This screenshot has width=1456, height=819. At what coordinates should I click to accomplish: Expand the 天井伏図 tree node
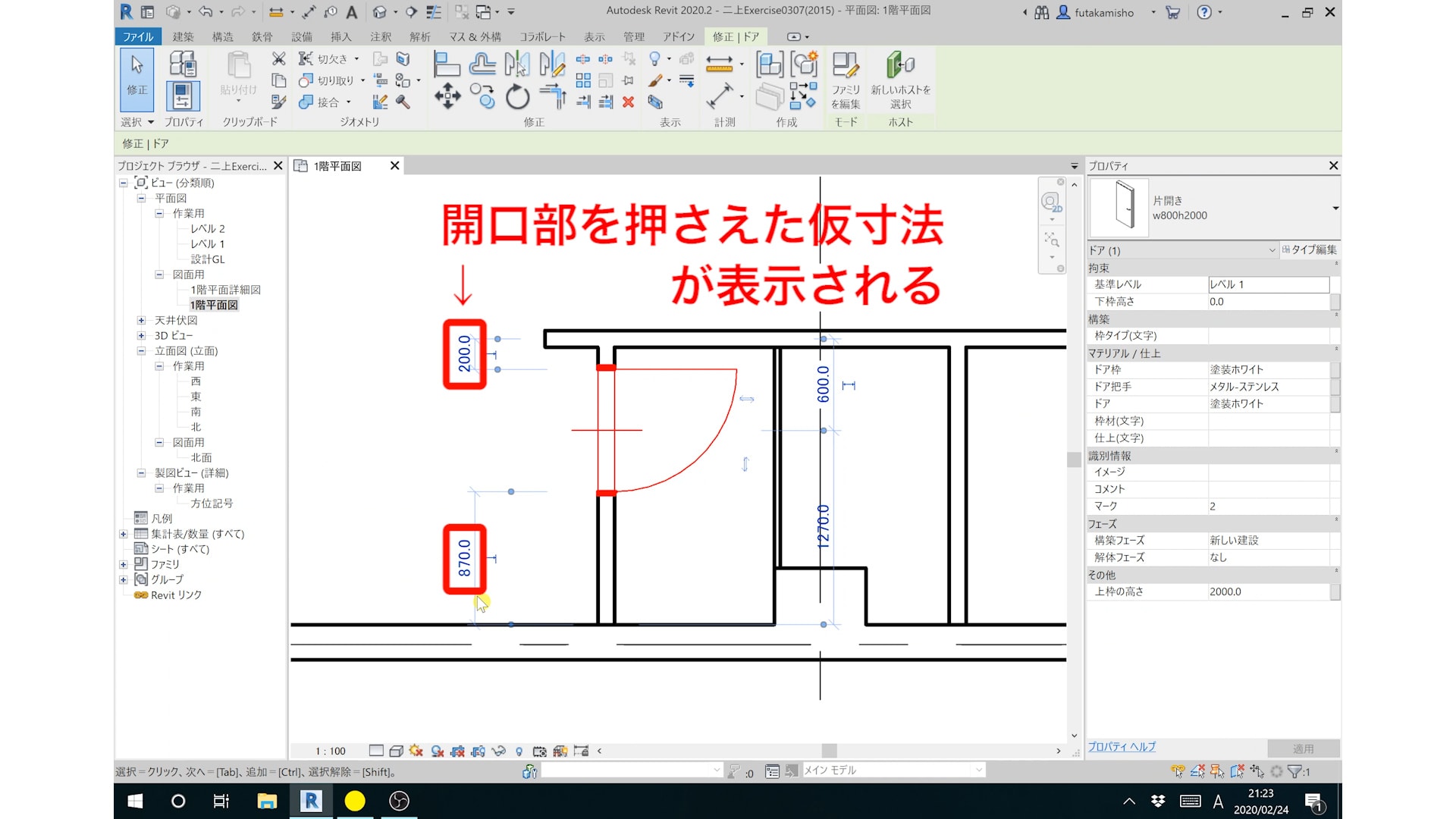pos(141,320)
